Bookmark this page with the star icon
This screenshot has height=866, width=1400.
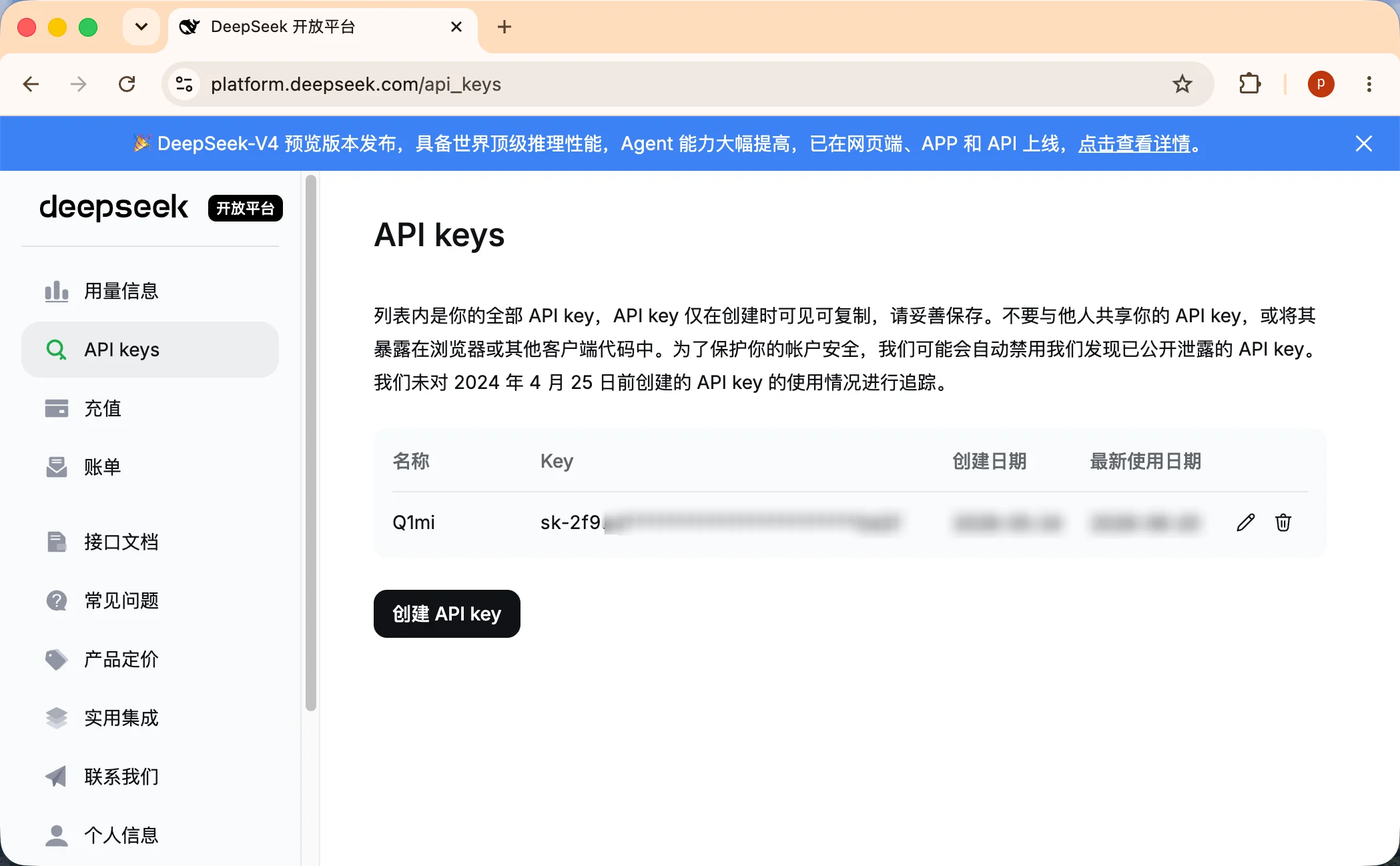[1182, 84]
